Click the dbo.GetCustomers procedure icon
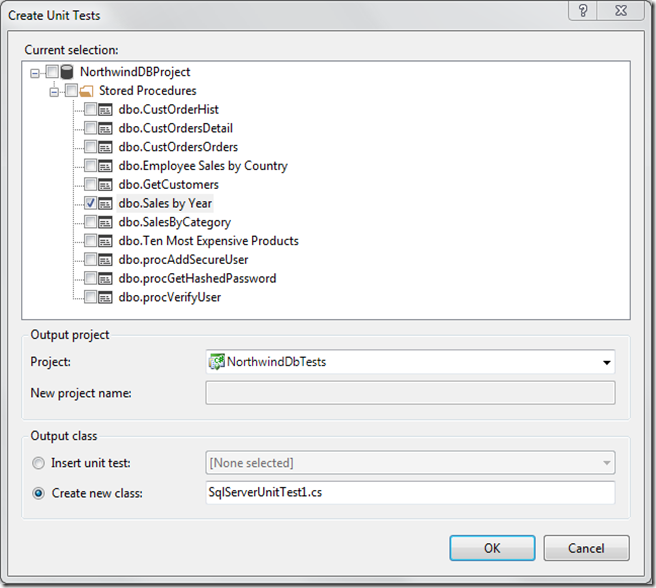656x588 pixels. point(105,185)
